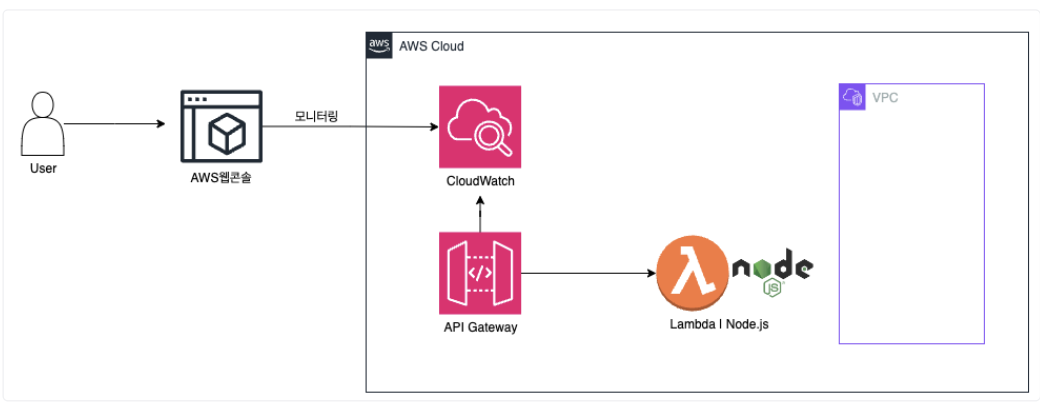The height and width of the screenshot is (404, 1040).
Task: Click the 'Lambda | Node.js' label
Action: 720,324
